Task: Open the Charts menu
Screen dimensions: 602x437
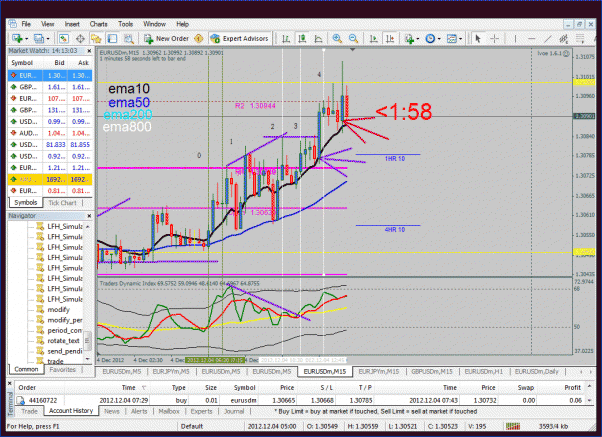Action: (99, 24)
